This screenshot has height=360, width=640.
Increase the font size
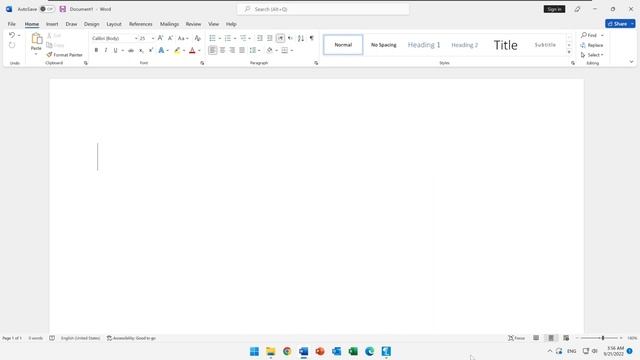(x=160, y=38)
